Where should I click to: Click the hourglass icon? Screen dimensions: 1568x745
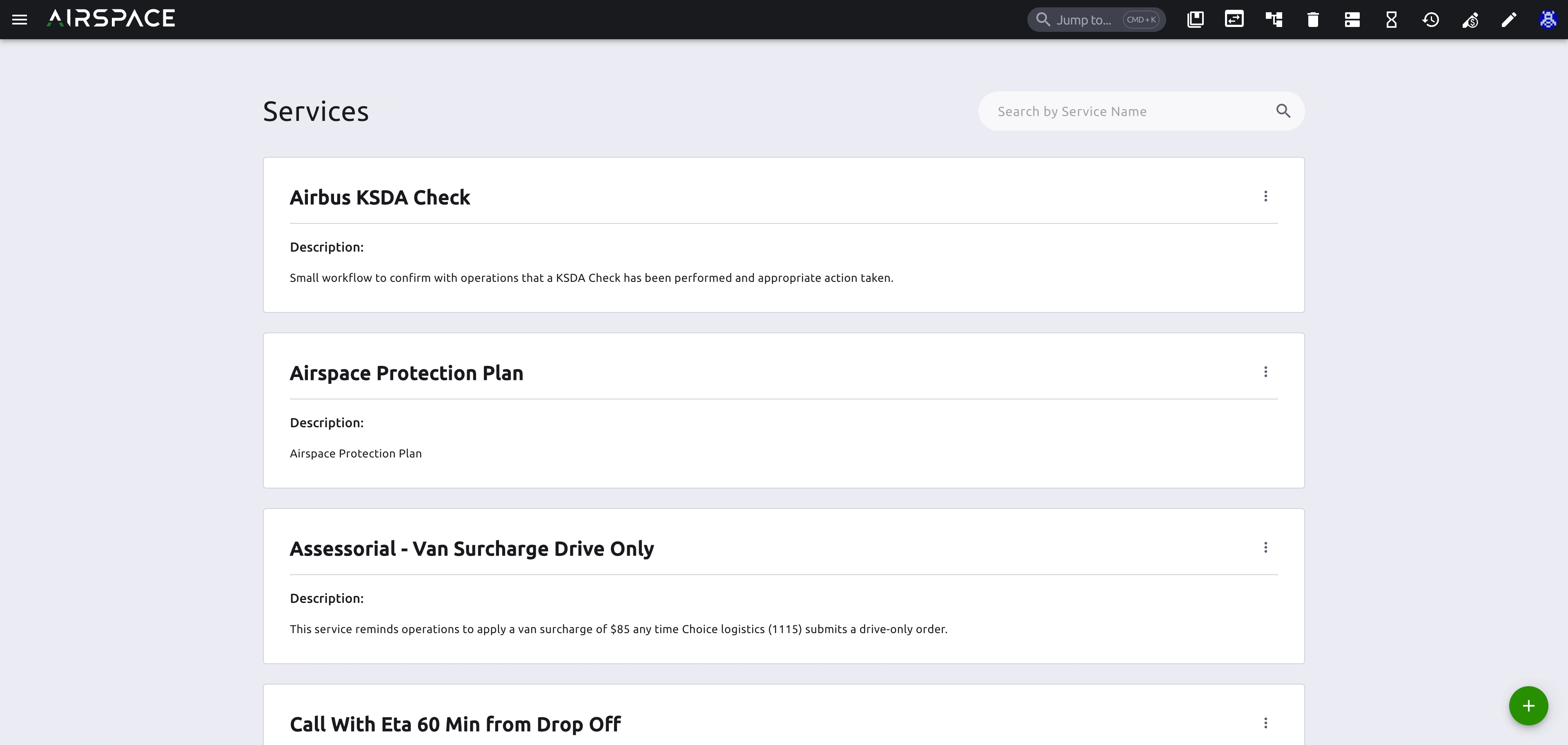[x=1392, y=20]
